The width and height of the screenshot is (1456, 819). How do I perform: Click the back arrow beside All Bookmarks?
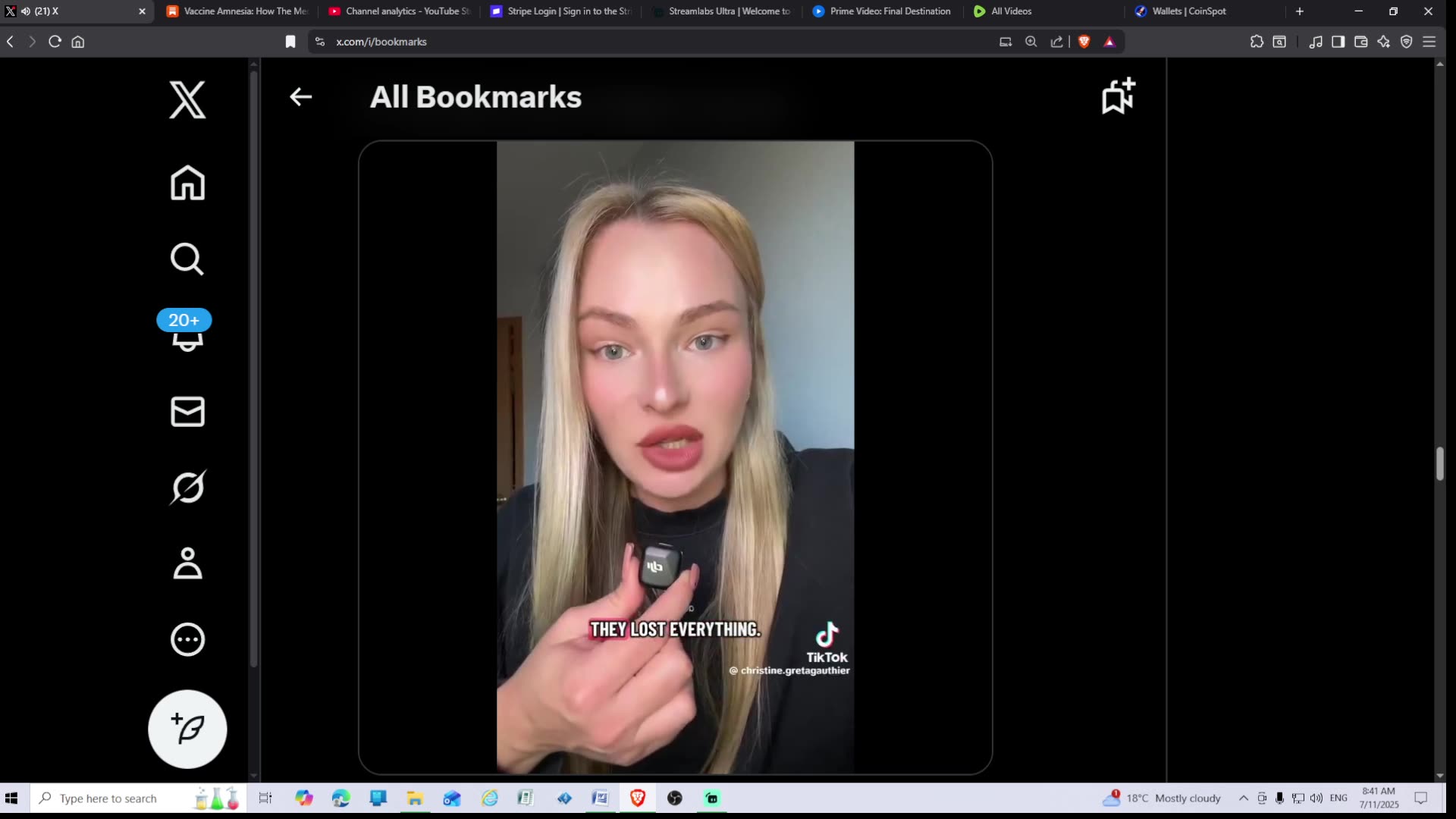[301, 97]
